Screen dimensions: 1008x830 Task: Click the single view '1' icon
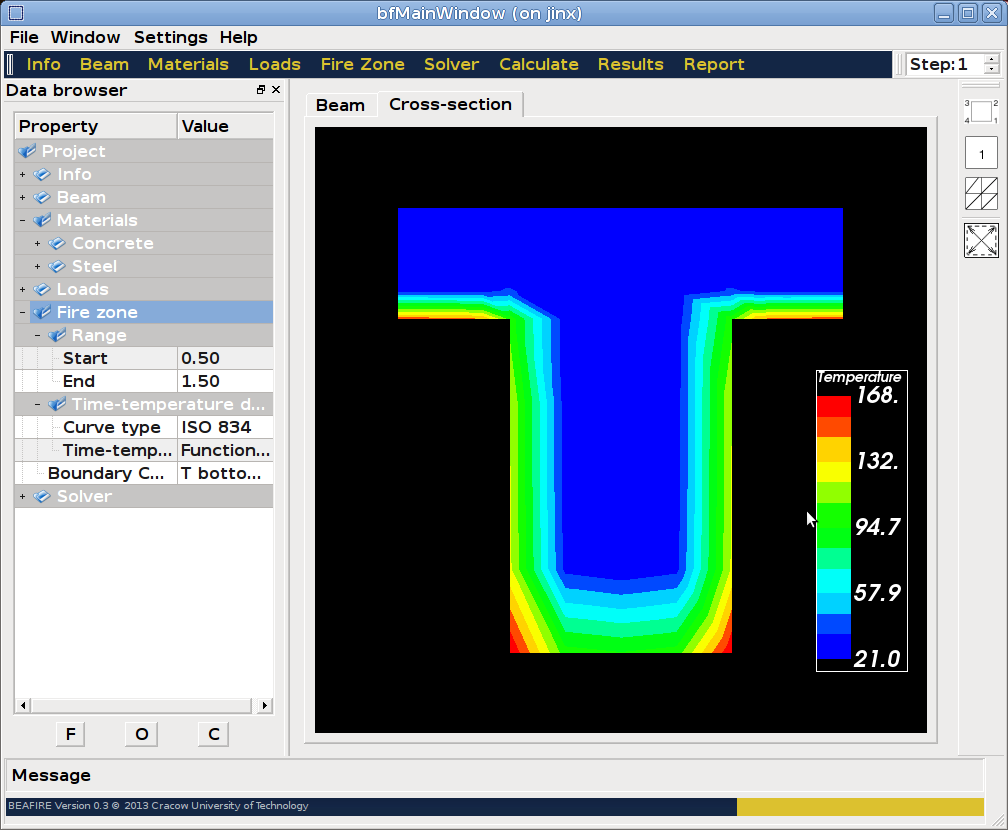(x=981, y=153)
